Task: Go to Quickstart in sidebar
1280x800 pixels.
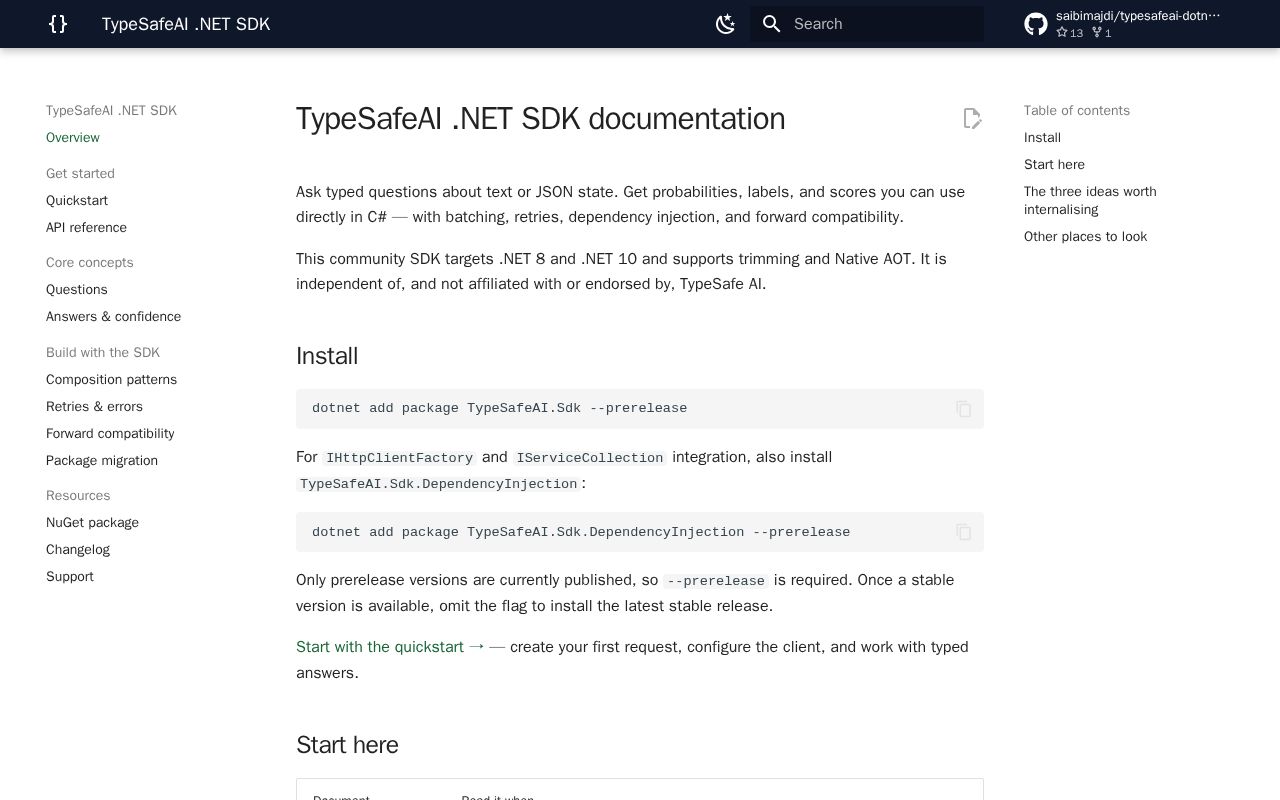Action: tap(77, 201)
